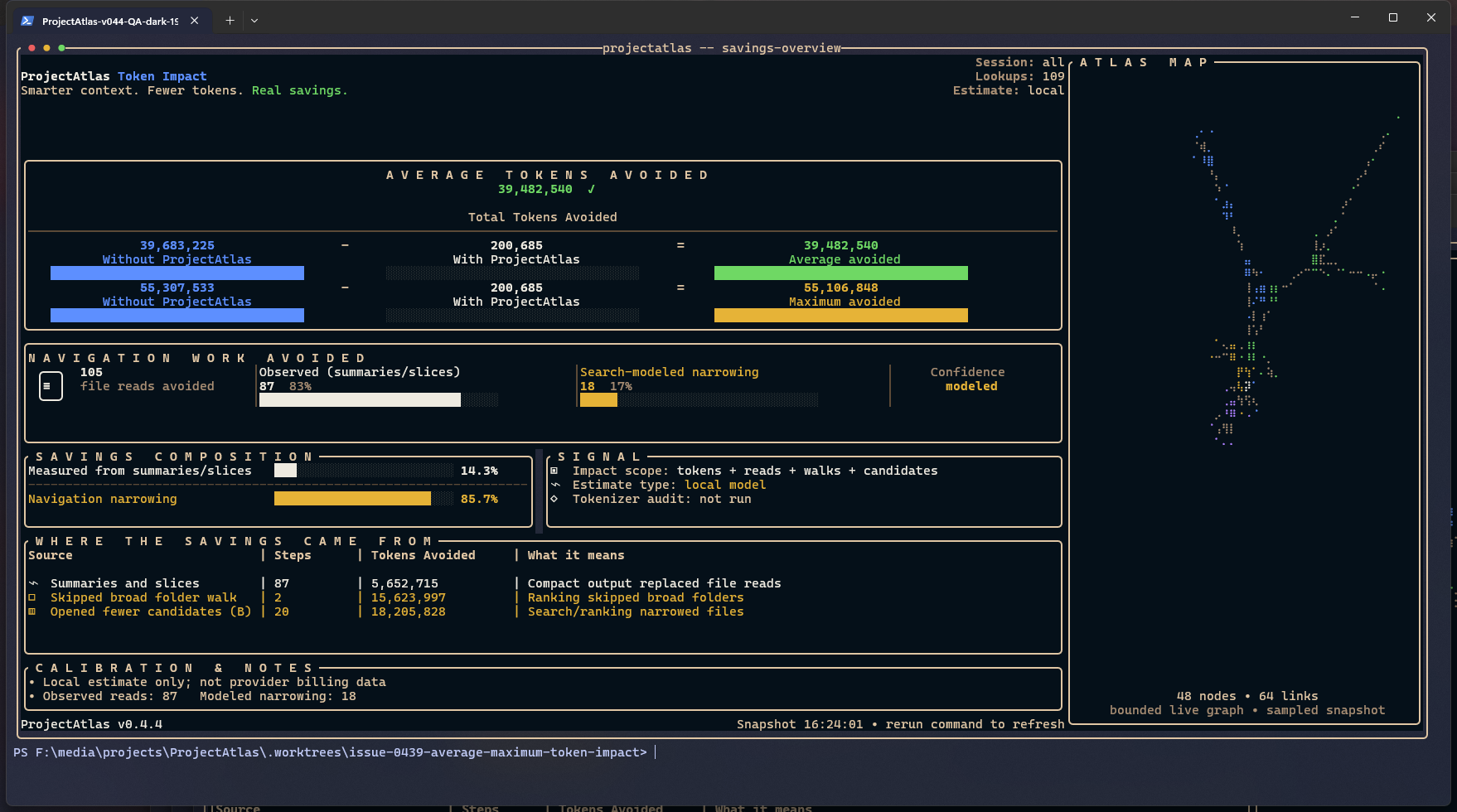Image resolution: width=1457 pixels, height=812 pixels.
Task: Click the '39,683,225' value
Action: [x=177, y=245]
